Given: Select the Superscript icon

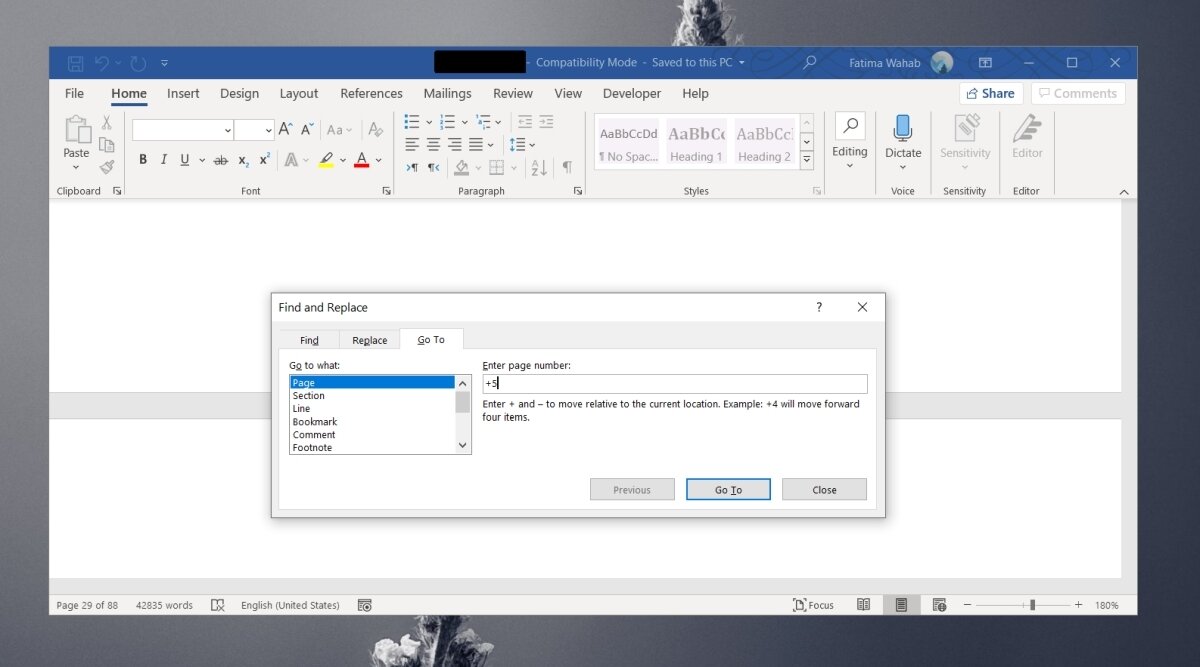Looking at the screenshot, I should click(x=262, y=160).
